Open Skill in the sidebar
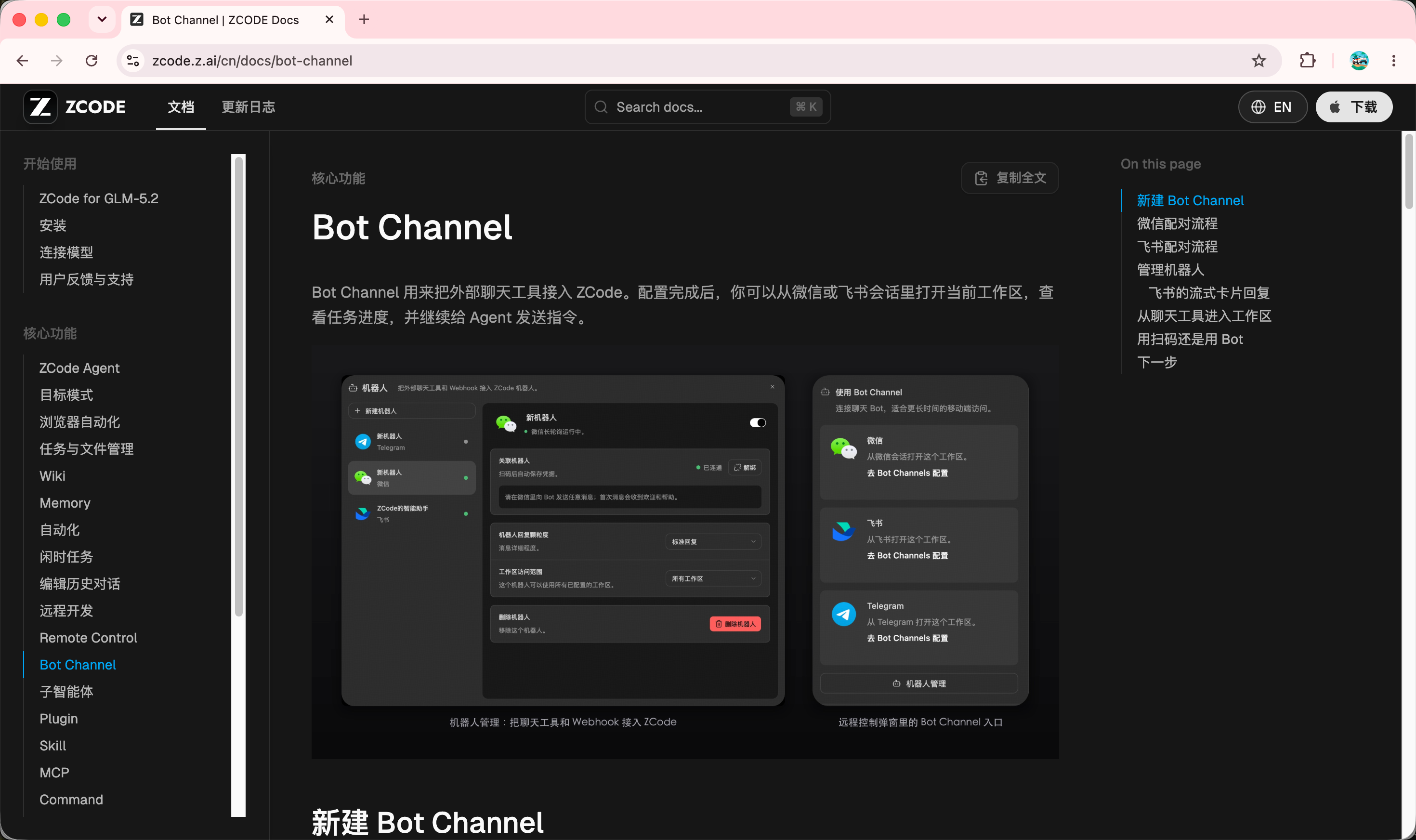Viewport: 1416px width, 840px height. click(53, 746)
